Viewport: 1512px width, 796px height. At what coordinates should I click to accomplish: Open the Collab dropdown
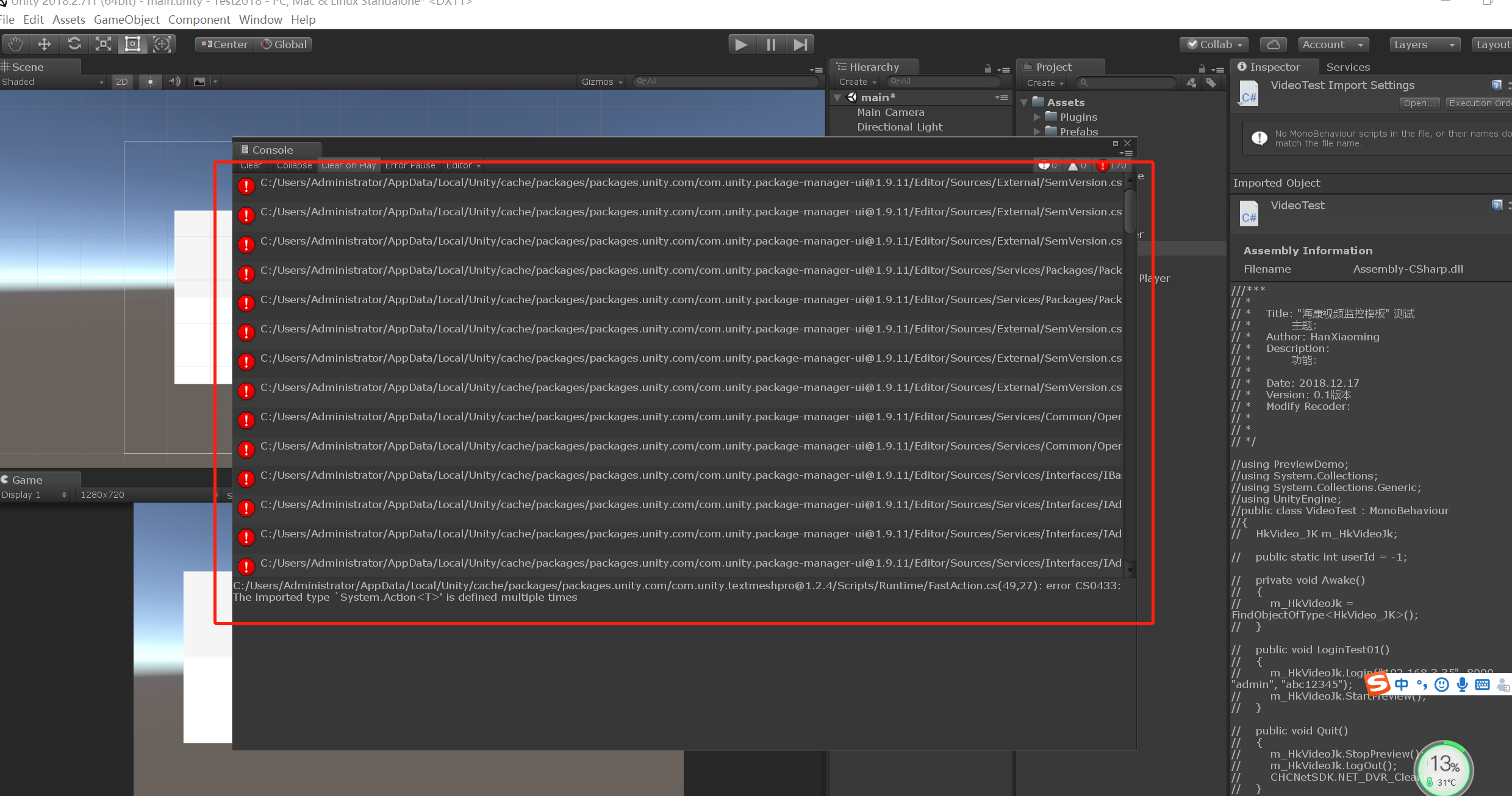pos(1214,45)
